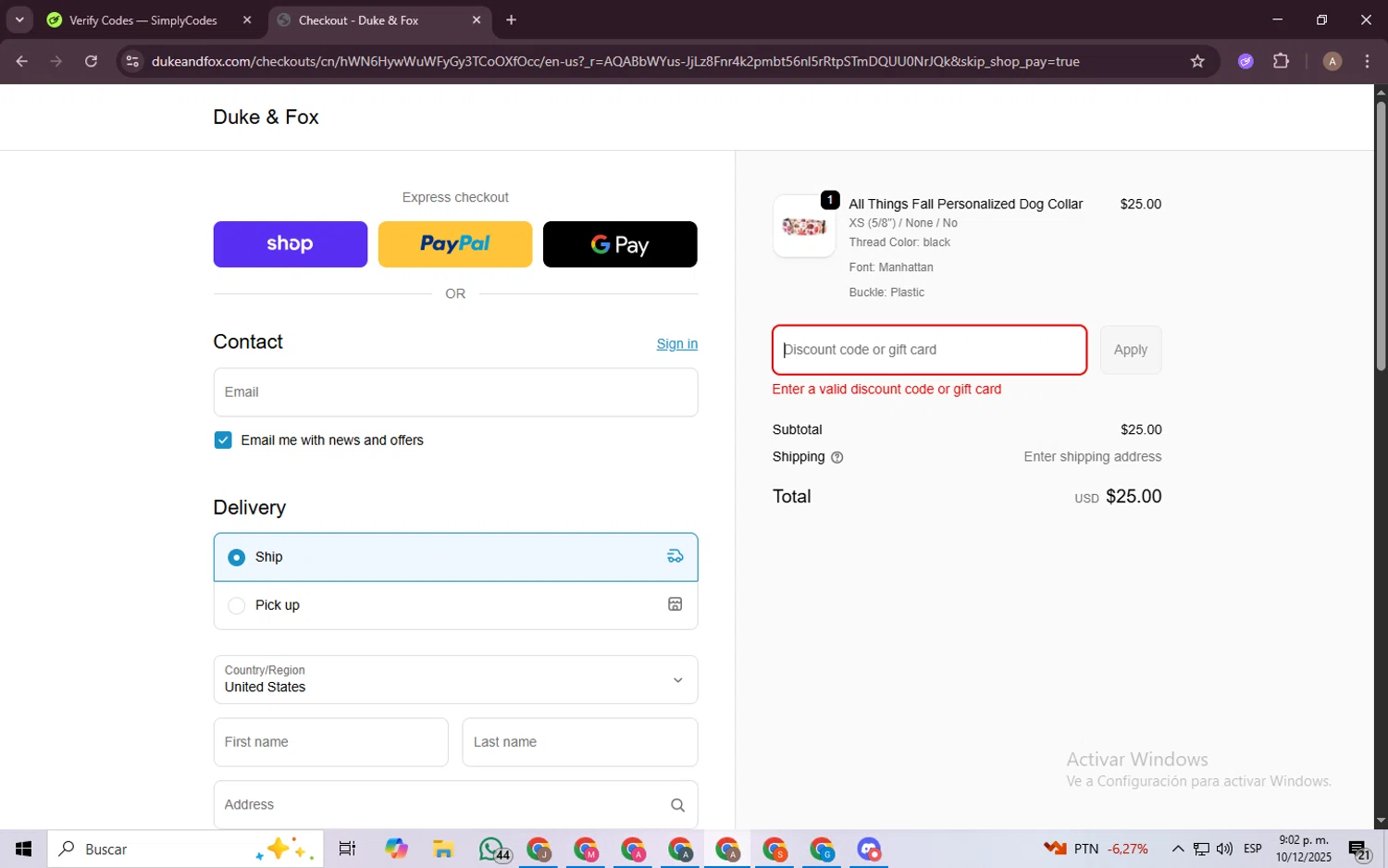This screenshot has height=868, width=1388.
Task: Click the Enter a valid discount code message
Action: coord(886,390)
